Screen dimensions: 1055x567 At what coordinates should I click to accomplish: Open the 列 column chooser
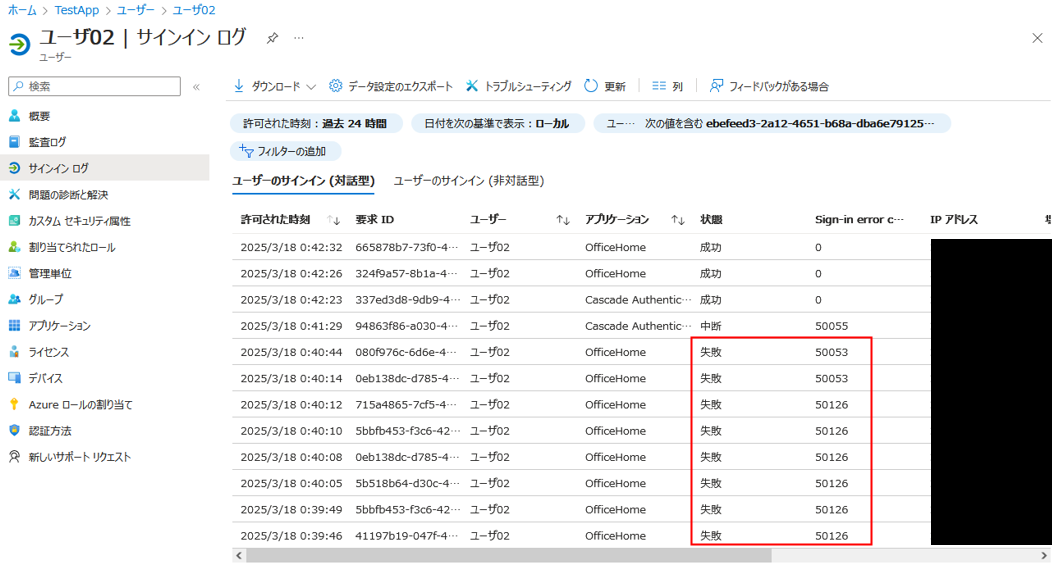667,86
